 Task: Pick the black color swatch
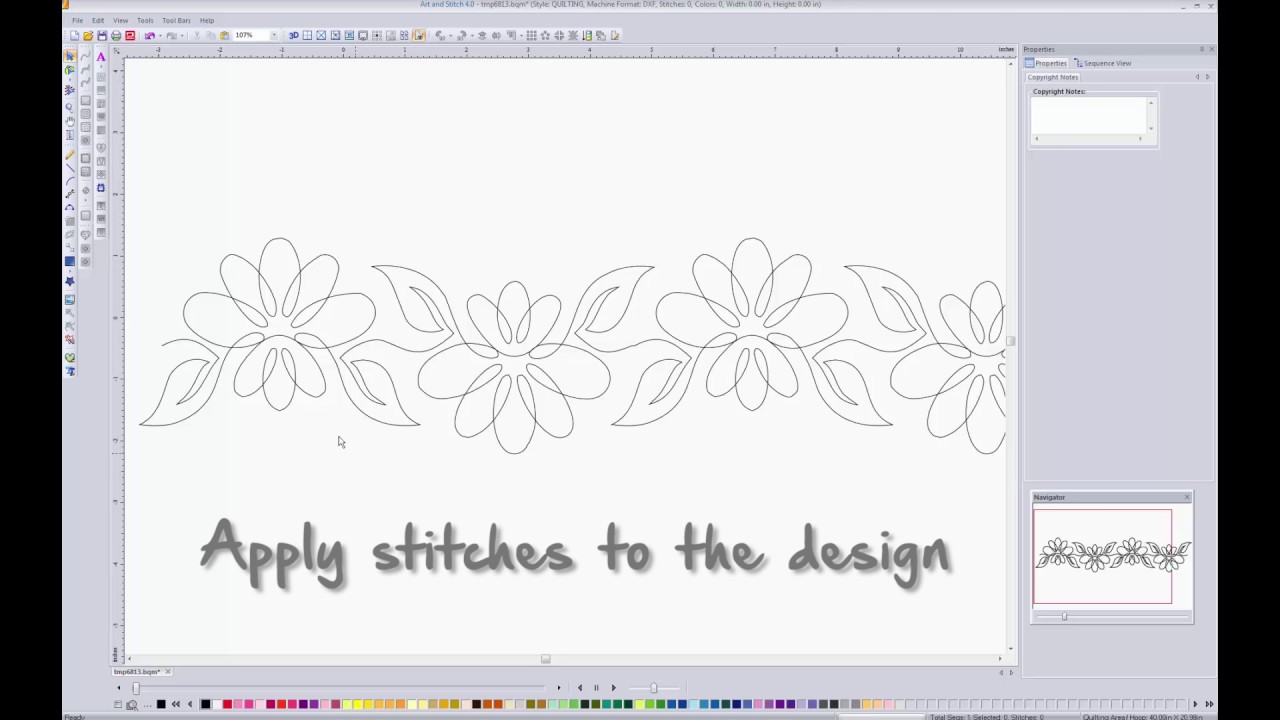205,704
